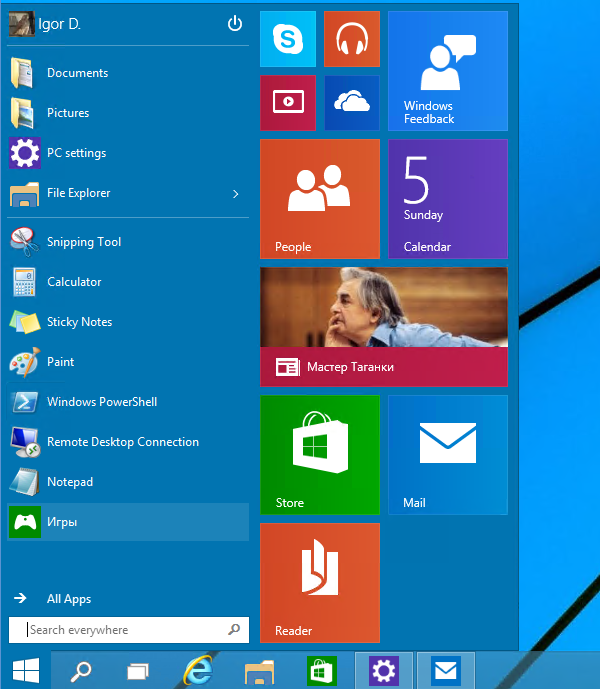
Task: Click the Search everywhere input box
Action: (128, 630)
